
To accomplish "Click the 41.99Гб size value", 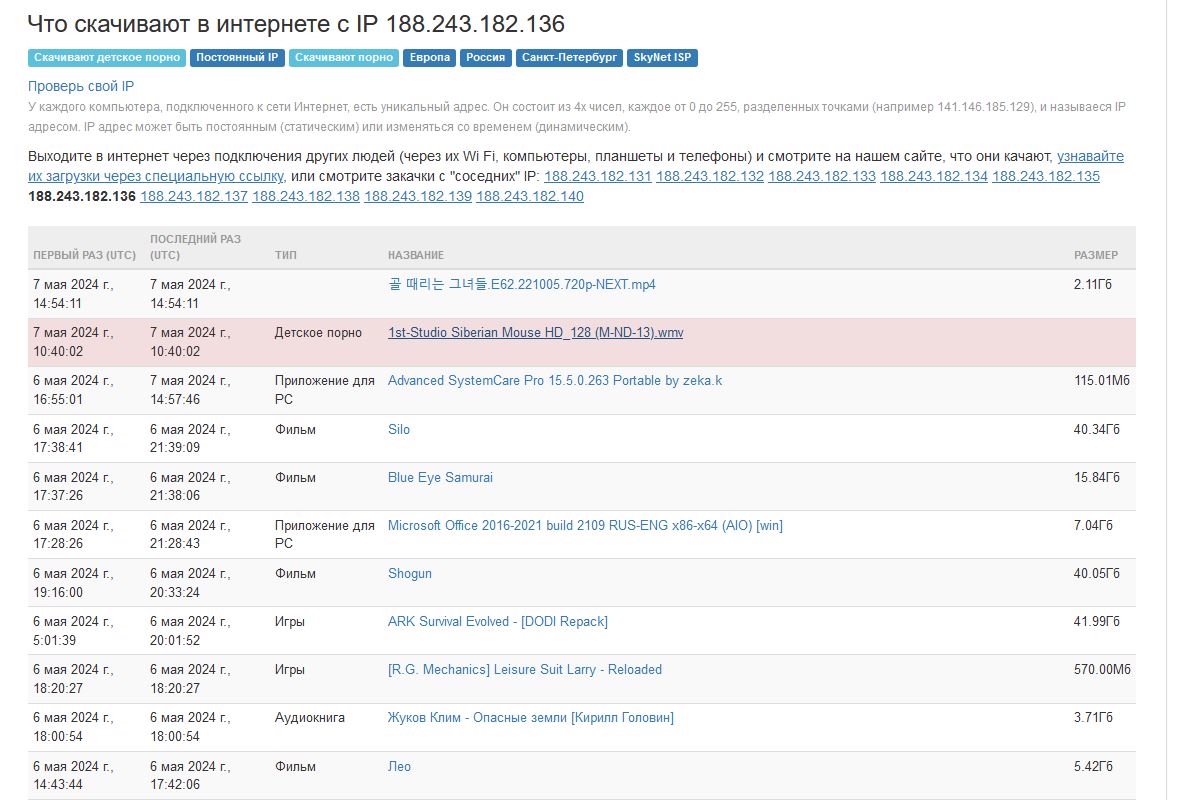I will click(x=1097, y=621).
